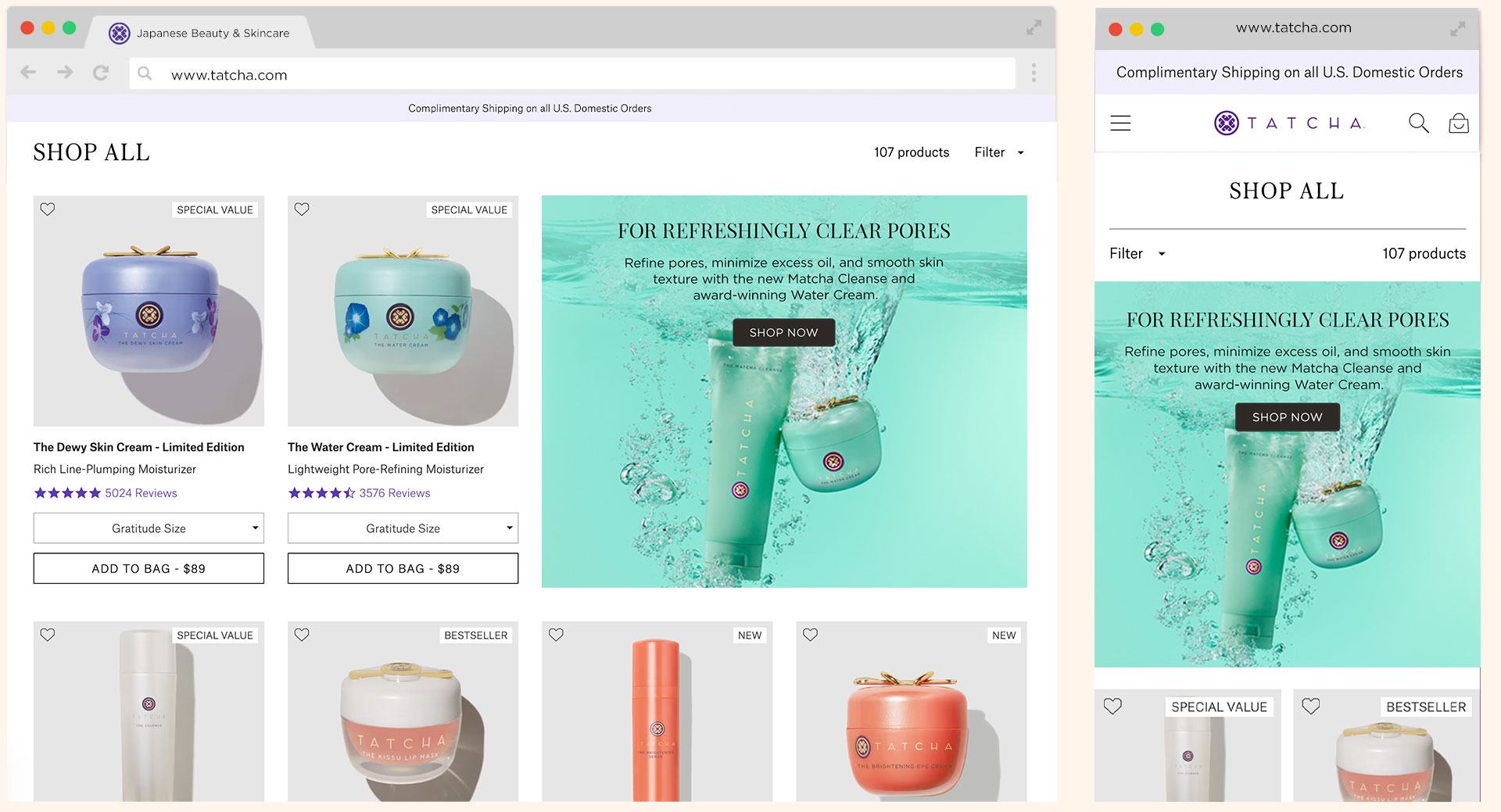Screen dimensions: 1501x812
Task: Click the search magnifier in desktop address bar
Action: coord(145,73)
